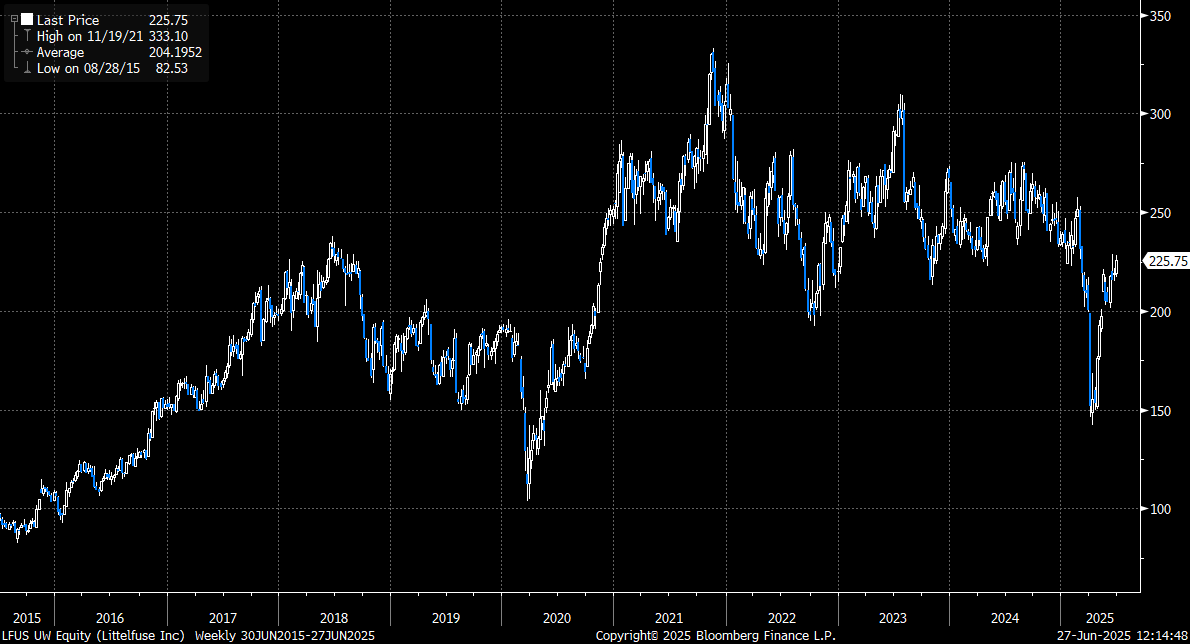1190x644 pixels.
Task: Click the 150 label on the price axis
Action: pyautogui.click(x=1160, y=410)
